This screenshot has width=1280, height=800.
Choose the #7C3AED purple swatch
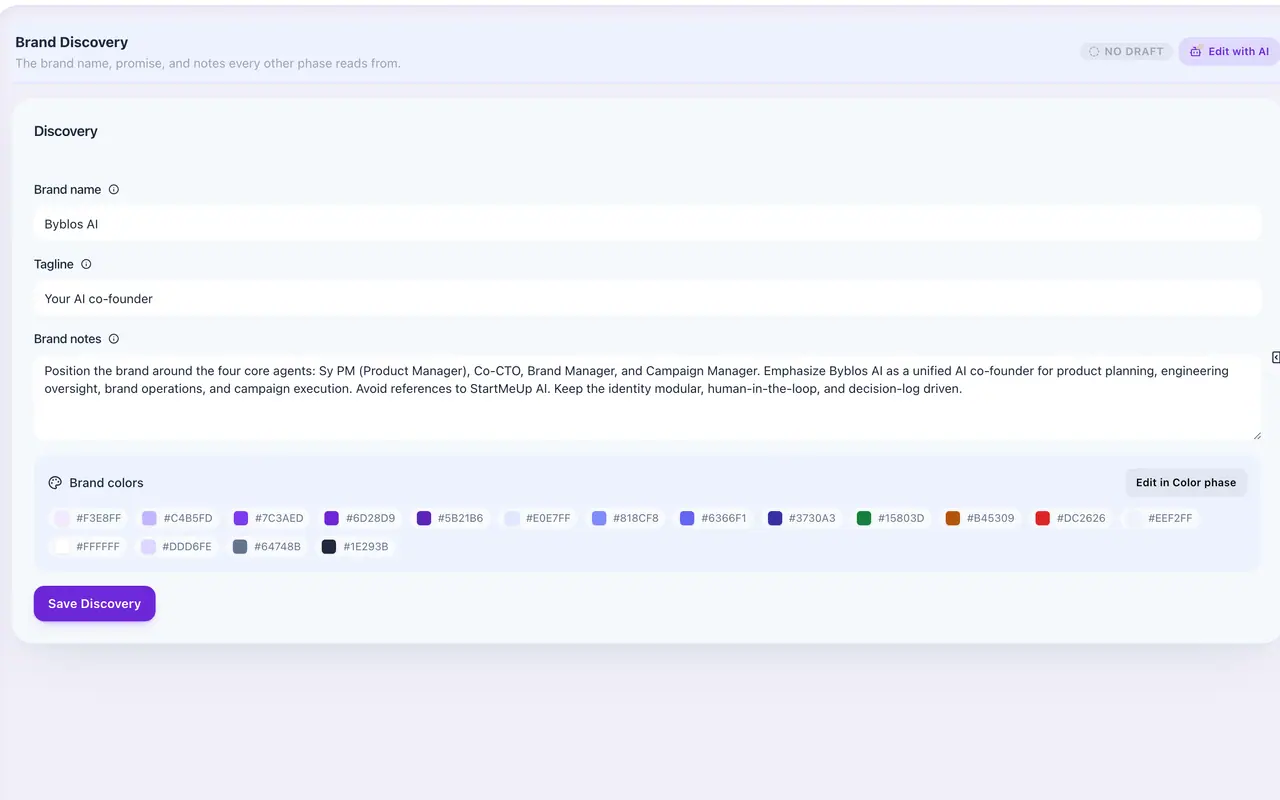coord(268,518)
